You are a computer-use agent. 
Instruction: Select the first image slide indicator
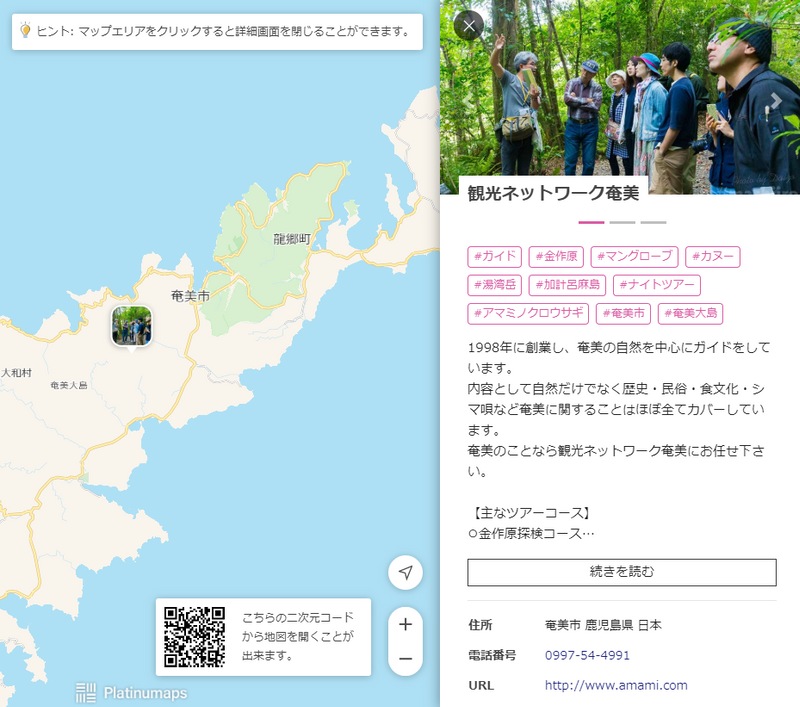tap(591, 222)
